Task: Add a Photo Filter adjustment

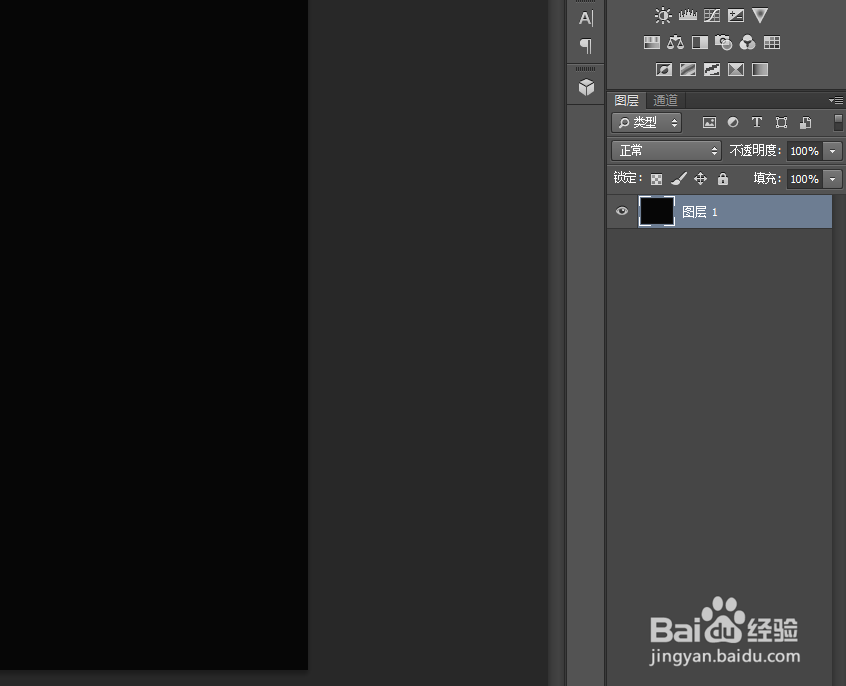Action: (724, 42)
